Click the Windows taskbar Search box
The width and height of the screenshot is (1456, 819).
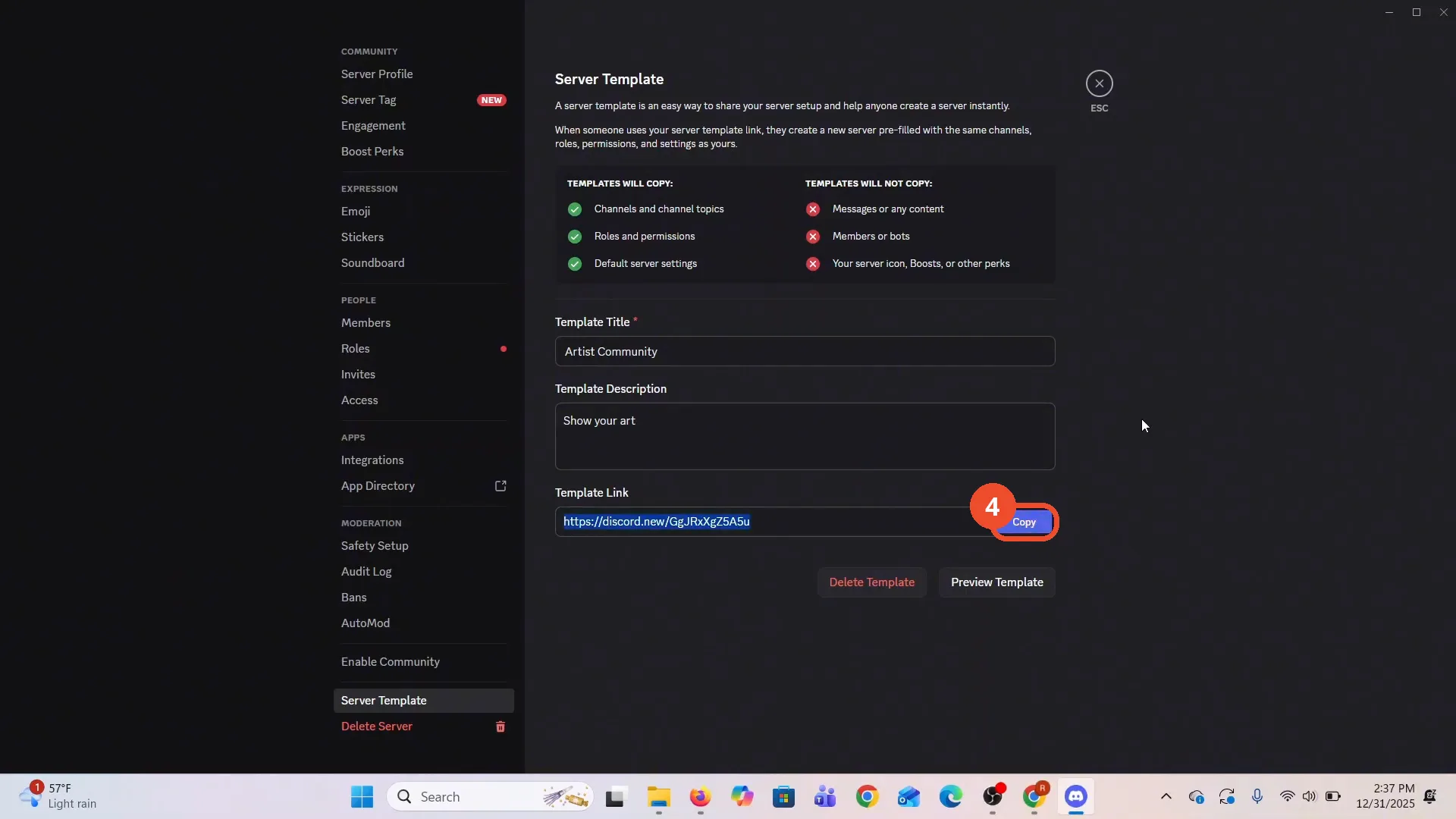pyautogui.click(x=490, y=796)
